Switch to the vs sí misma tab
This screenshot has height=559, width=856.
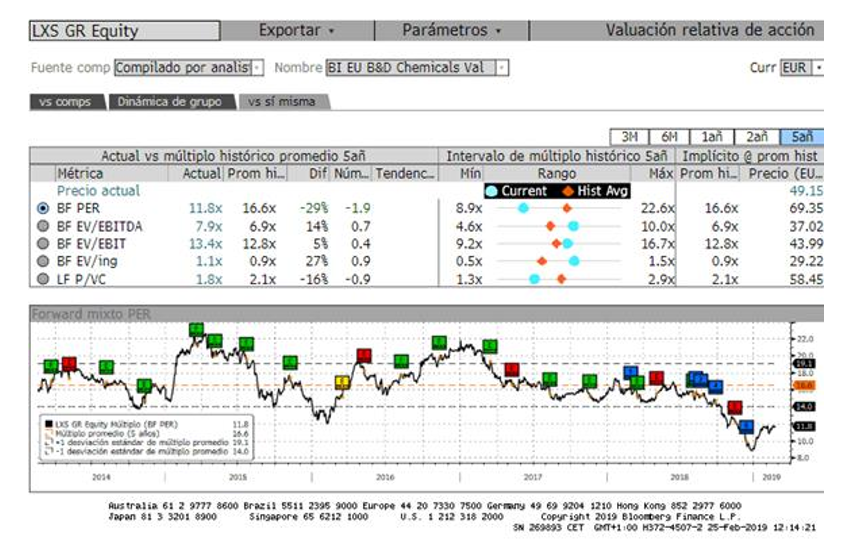point(283,102)
